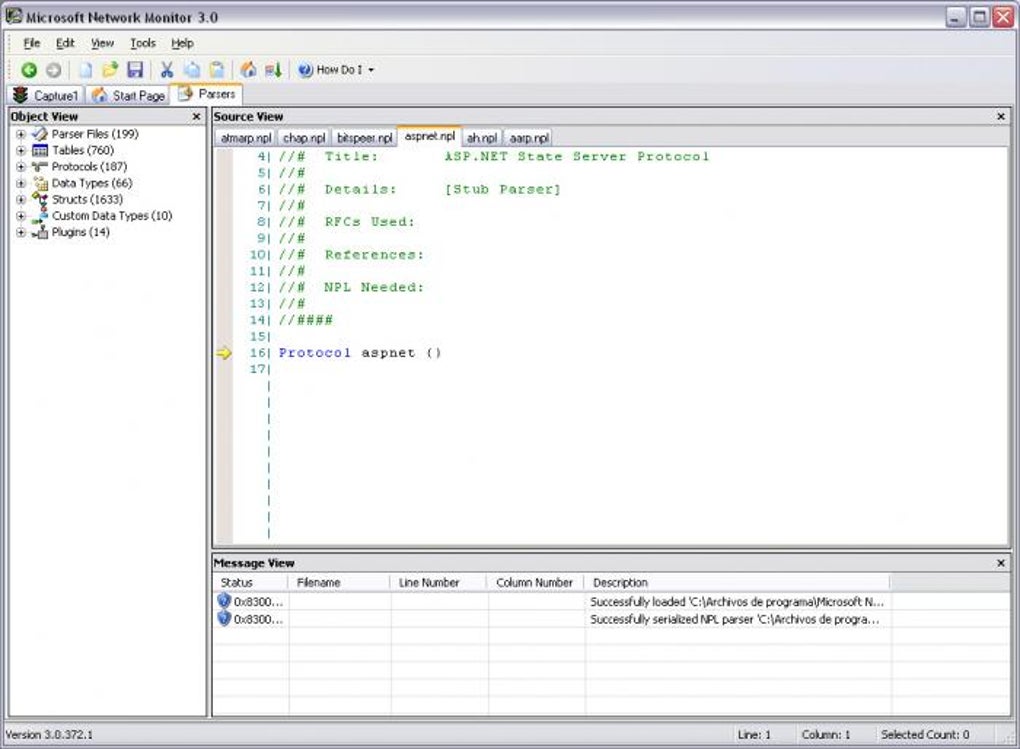Close the Message View panel

[1001, 563]
